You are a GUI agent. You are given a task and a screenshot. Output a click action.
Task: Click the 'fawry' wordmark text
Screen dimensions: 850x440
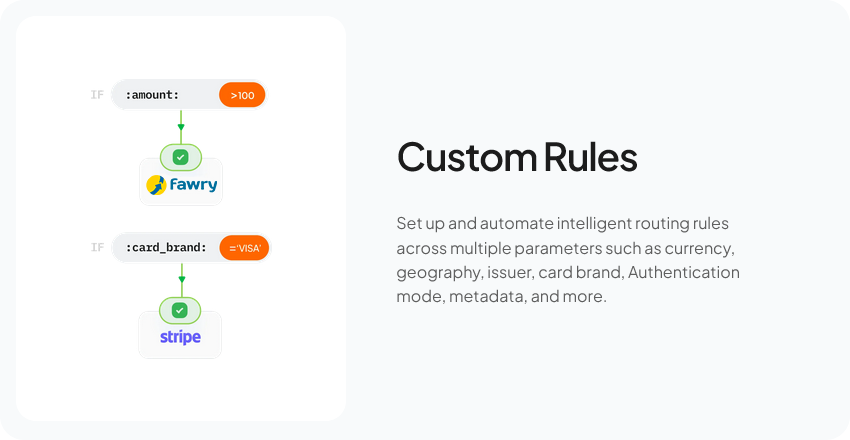coord(191,184)
